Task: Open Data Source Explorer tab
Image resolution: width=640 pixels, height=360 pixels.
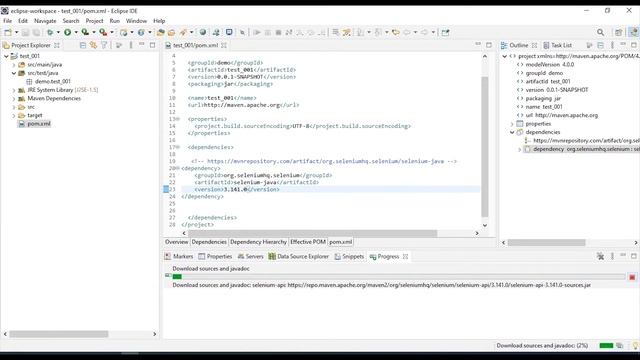Action: click(299, 257)
